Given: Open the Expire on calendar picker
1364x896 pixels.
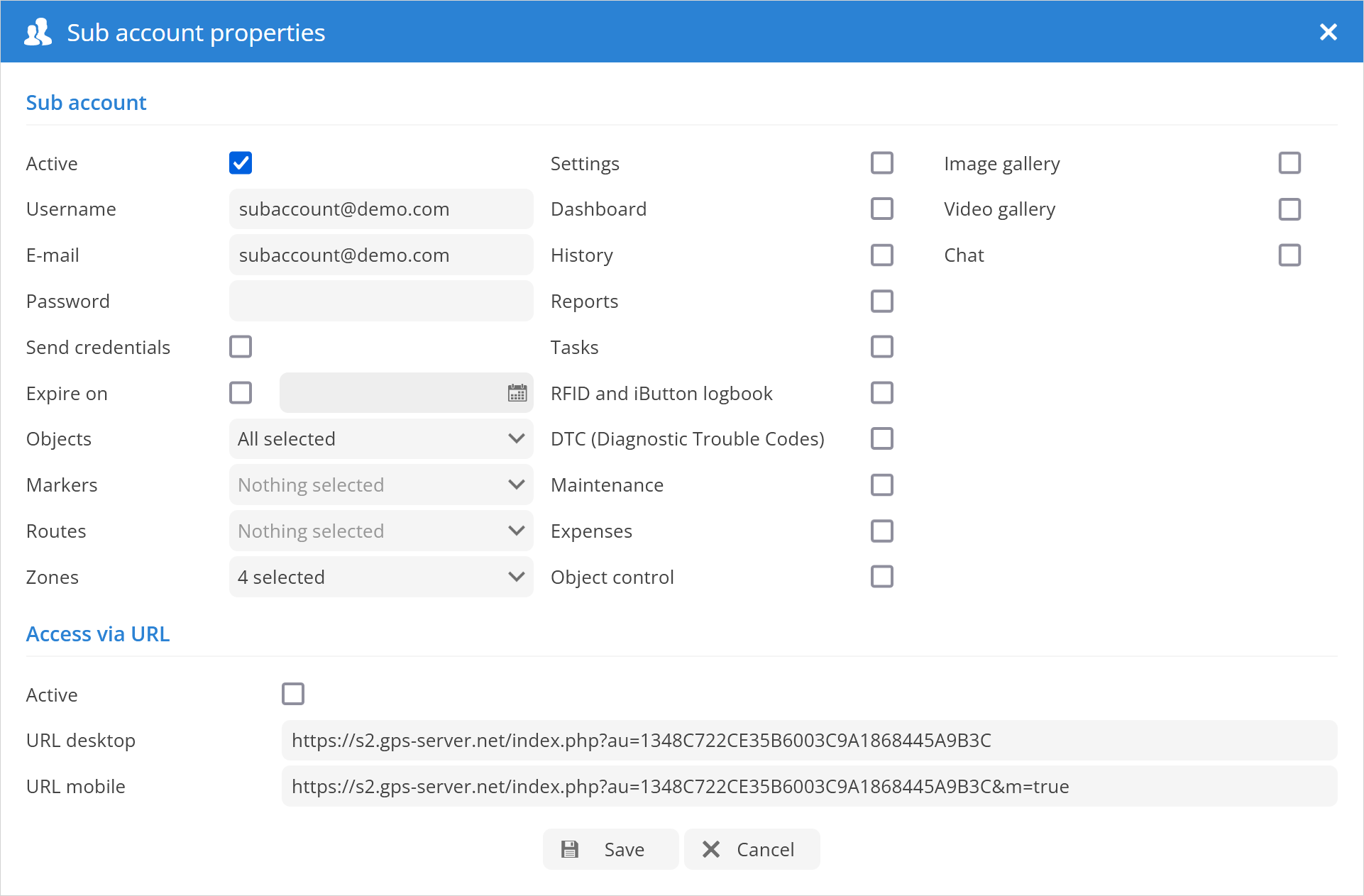Looking at the screenshot, I should point(517,393).
